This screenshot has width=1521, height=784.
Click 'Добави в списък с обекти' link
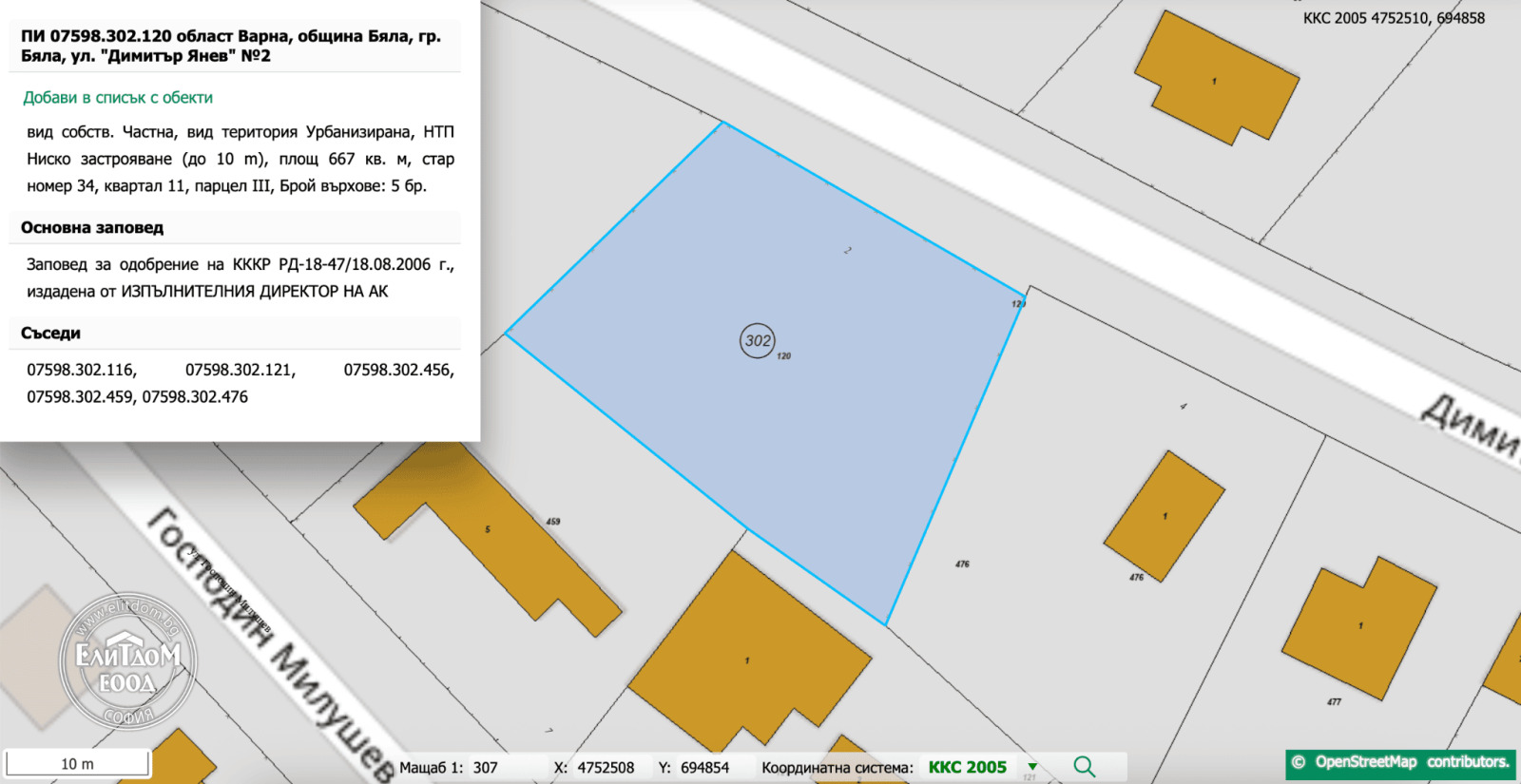118,98
